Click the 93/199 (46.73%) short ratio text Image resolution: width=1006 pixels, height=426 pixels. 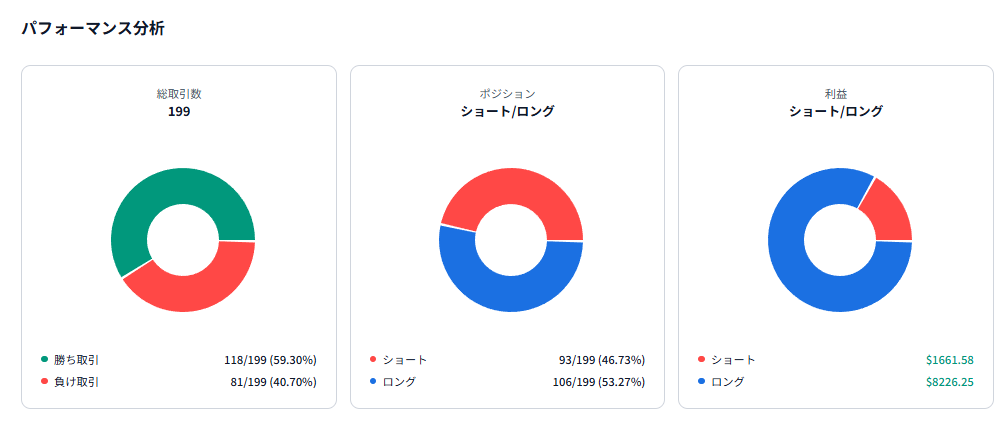(x=601, y=359)
